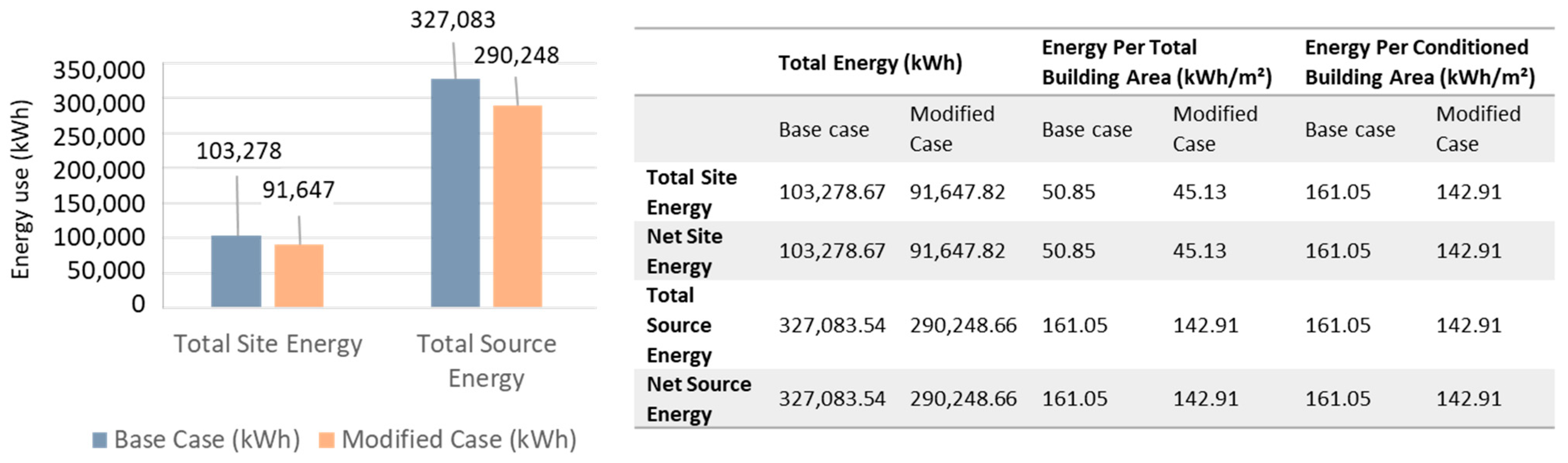This screenshot has width=1568, height=463.
Task: Select the Energy Per Conditioned Building Area header
Action: click(1419, 63)
